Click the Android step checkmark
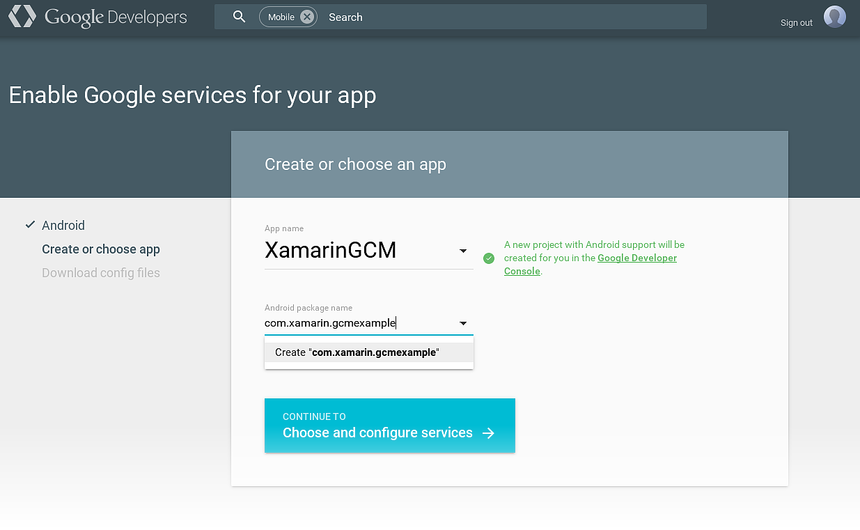Image resolution: width=860 pixels, height=530 pixels. pyautogui.click(x=30, y=224)
